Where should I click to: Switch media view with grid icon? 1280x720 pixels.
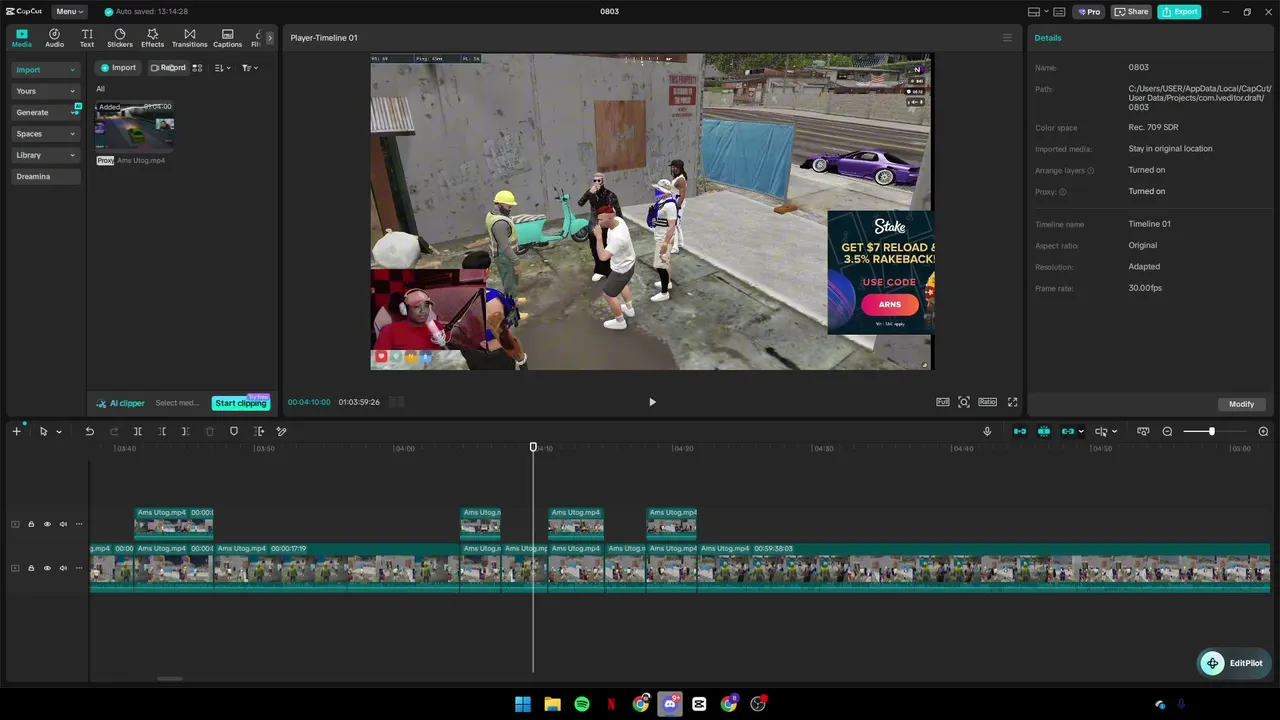(x=197, y=68)
